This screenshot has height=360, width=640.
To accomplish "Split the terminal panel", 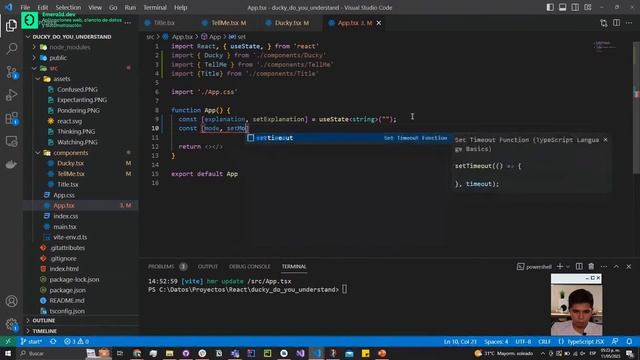I will [579, 267].
